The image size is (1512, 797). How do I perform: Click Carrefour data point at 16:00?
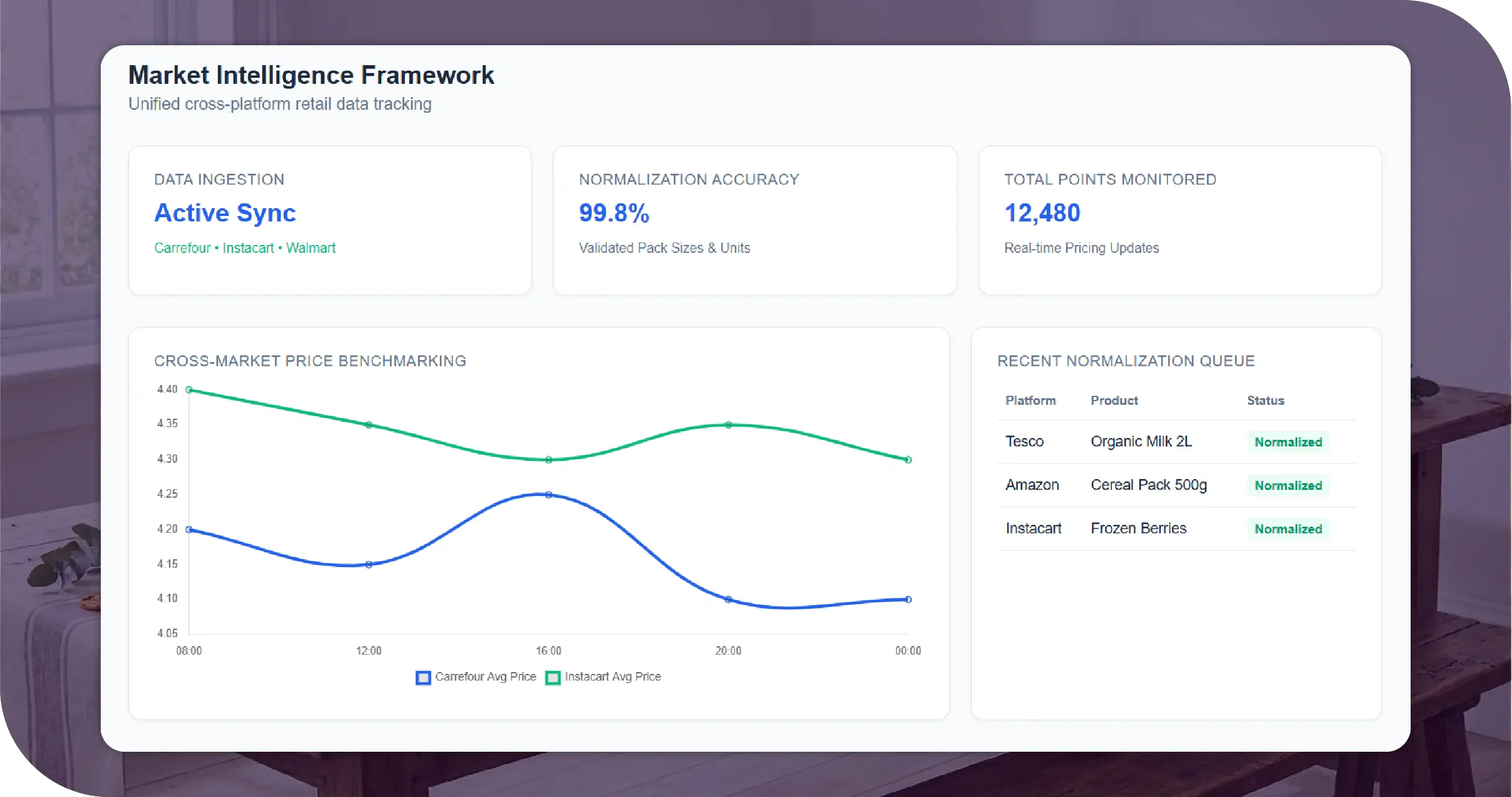[x=548, y=495]
